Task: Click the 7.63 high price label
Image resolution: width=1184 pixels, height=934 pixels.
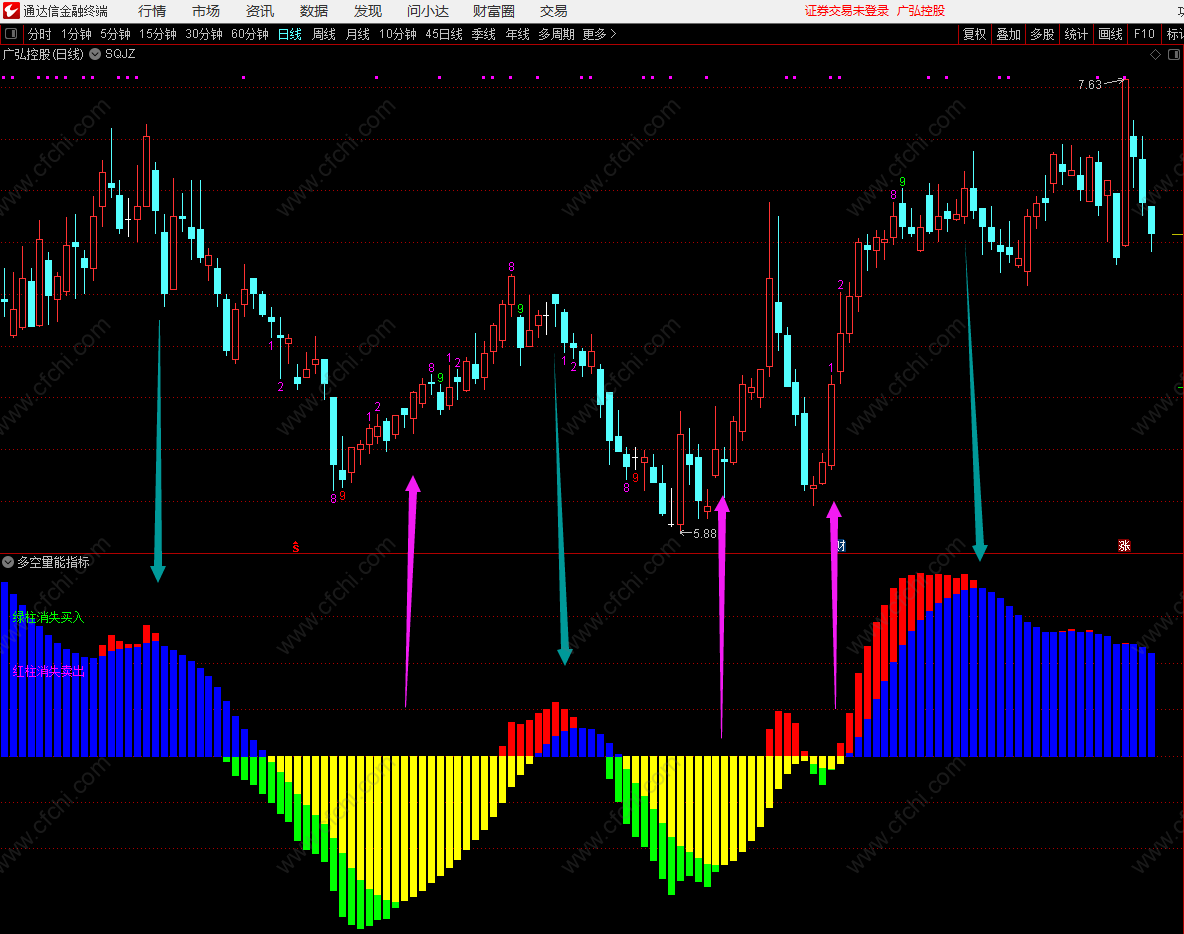Action: 1090,85
